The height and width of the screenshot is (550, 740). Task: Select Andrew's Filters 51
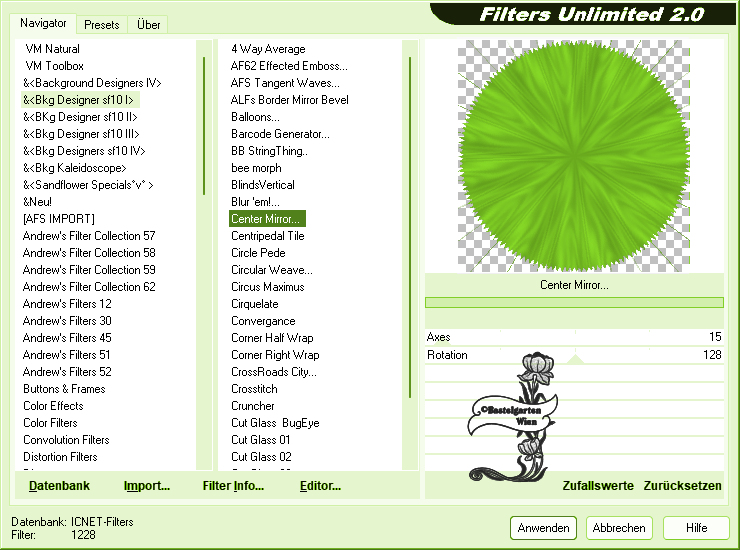tap(66, 355)
